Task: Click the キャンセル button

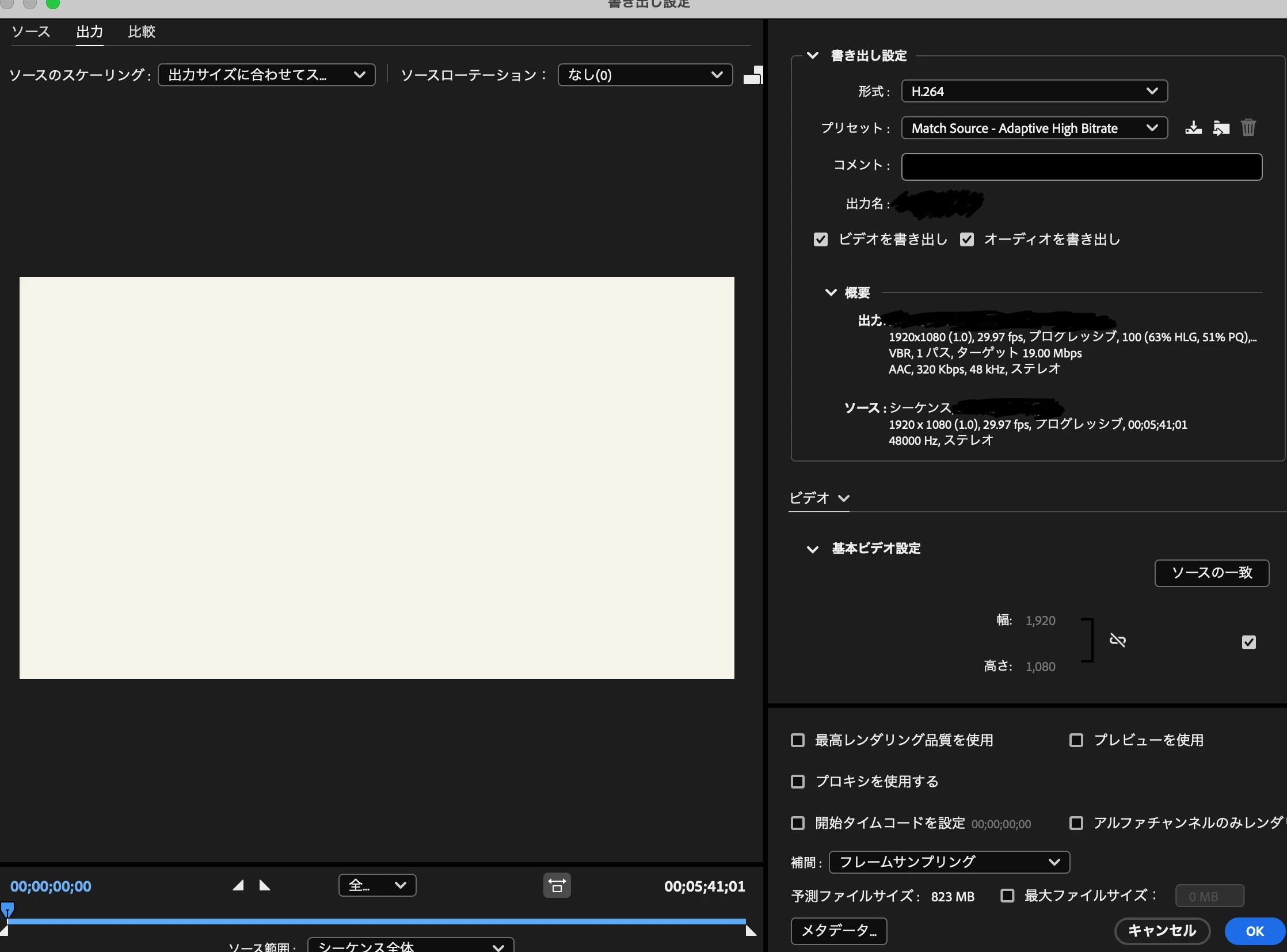Action: coord(1162,931)
